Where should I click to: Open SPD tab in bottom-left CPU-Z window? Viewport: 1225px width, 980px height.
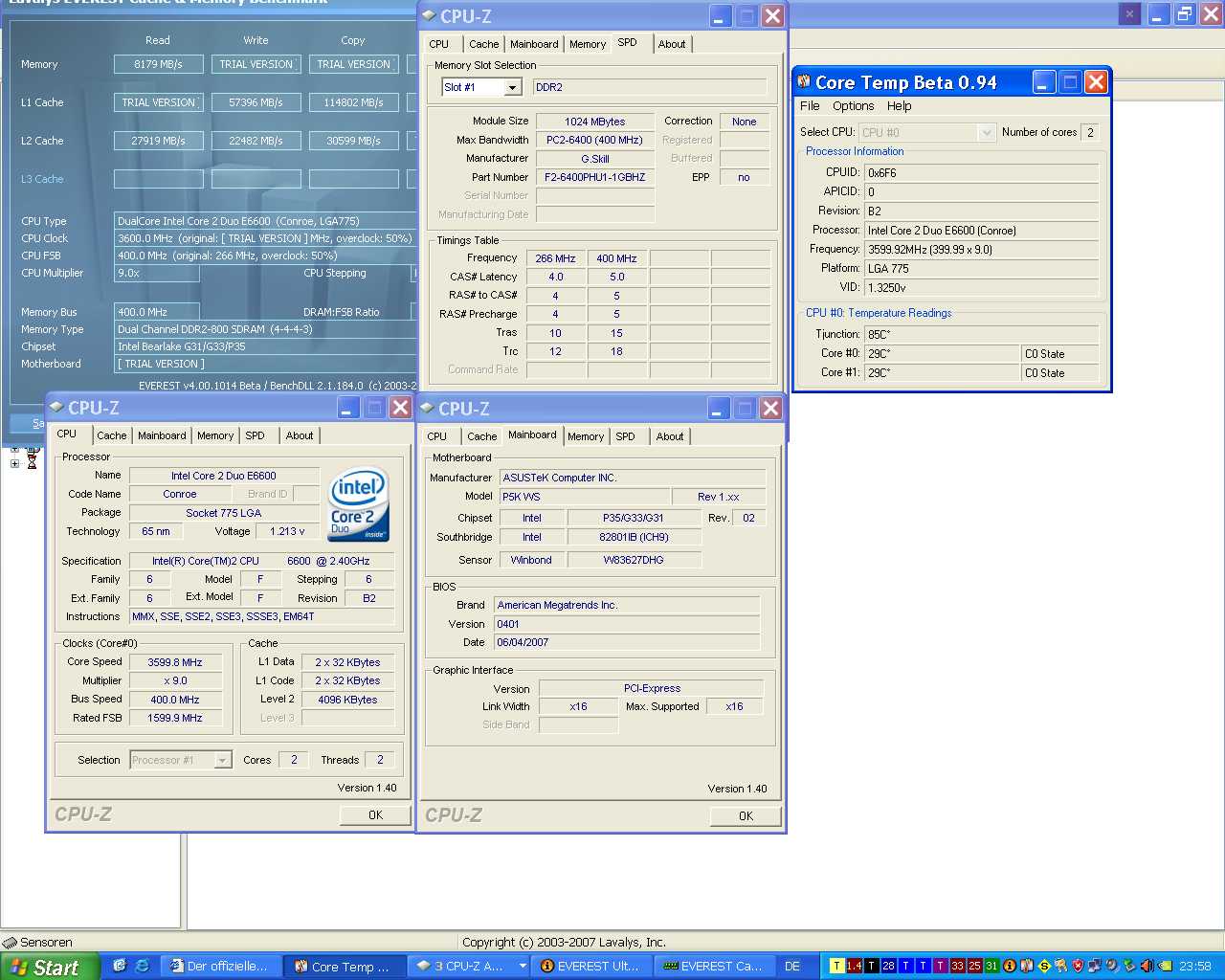255,435
